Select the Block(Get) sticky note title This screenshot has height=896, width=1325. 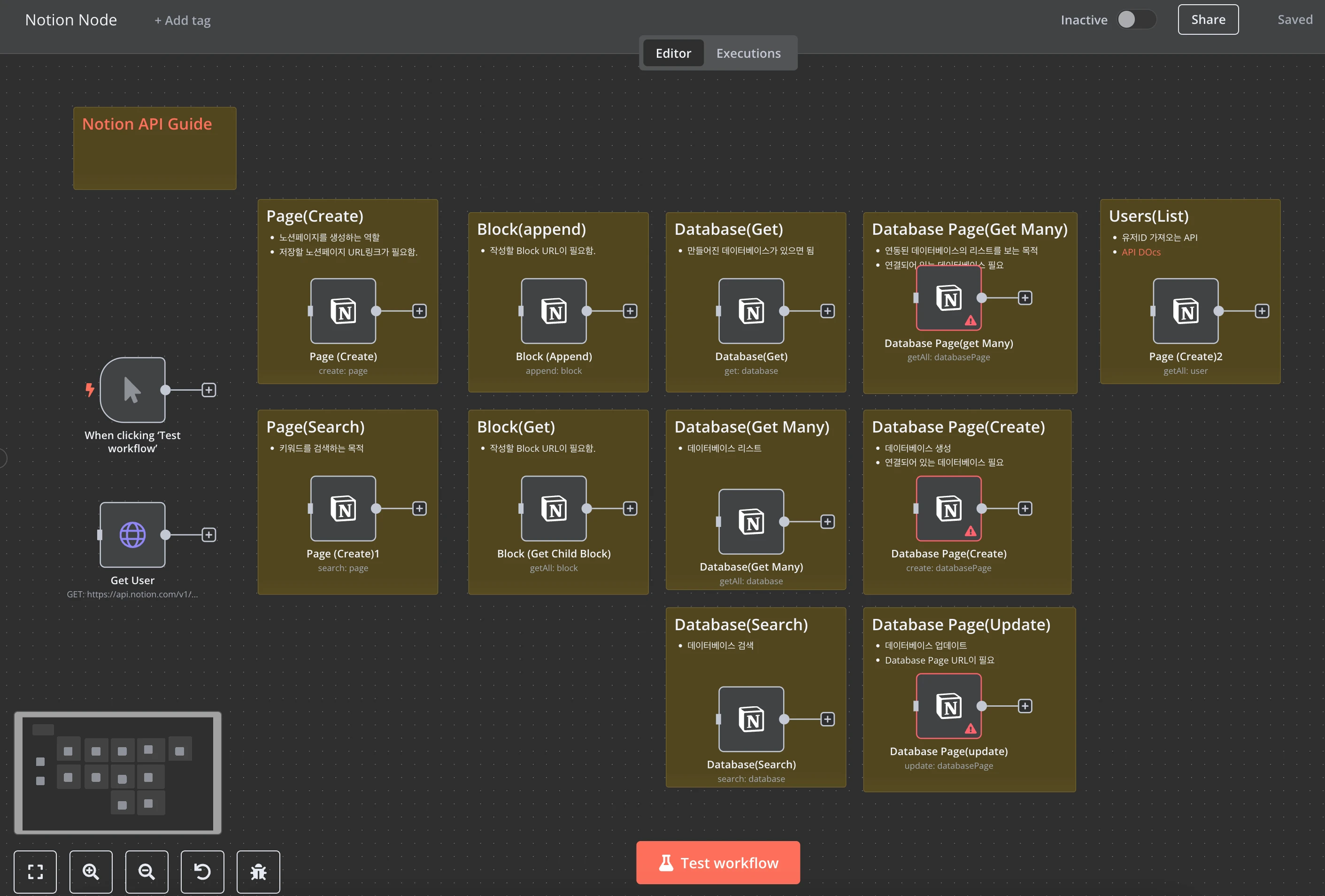(x=516, y=426)
